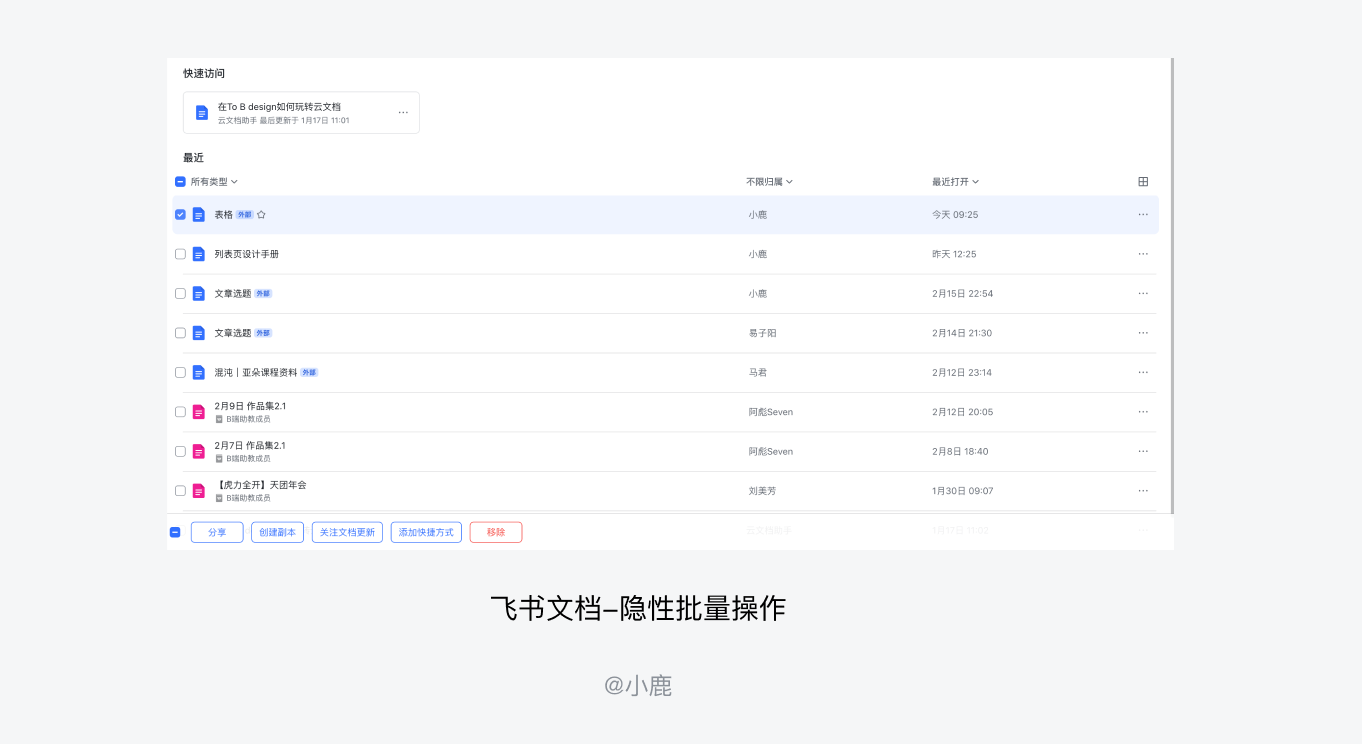Image resolution: width=1362 pixels, height=744 pixels.
Task: Switch to grid view layout
Action: click(1143, 182)
